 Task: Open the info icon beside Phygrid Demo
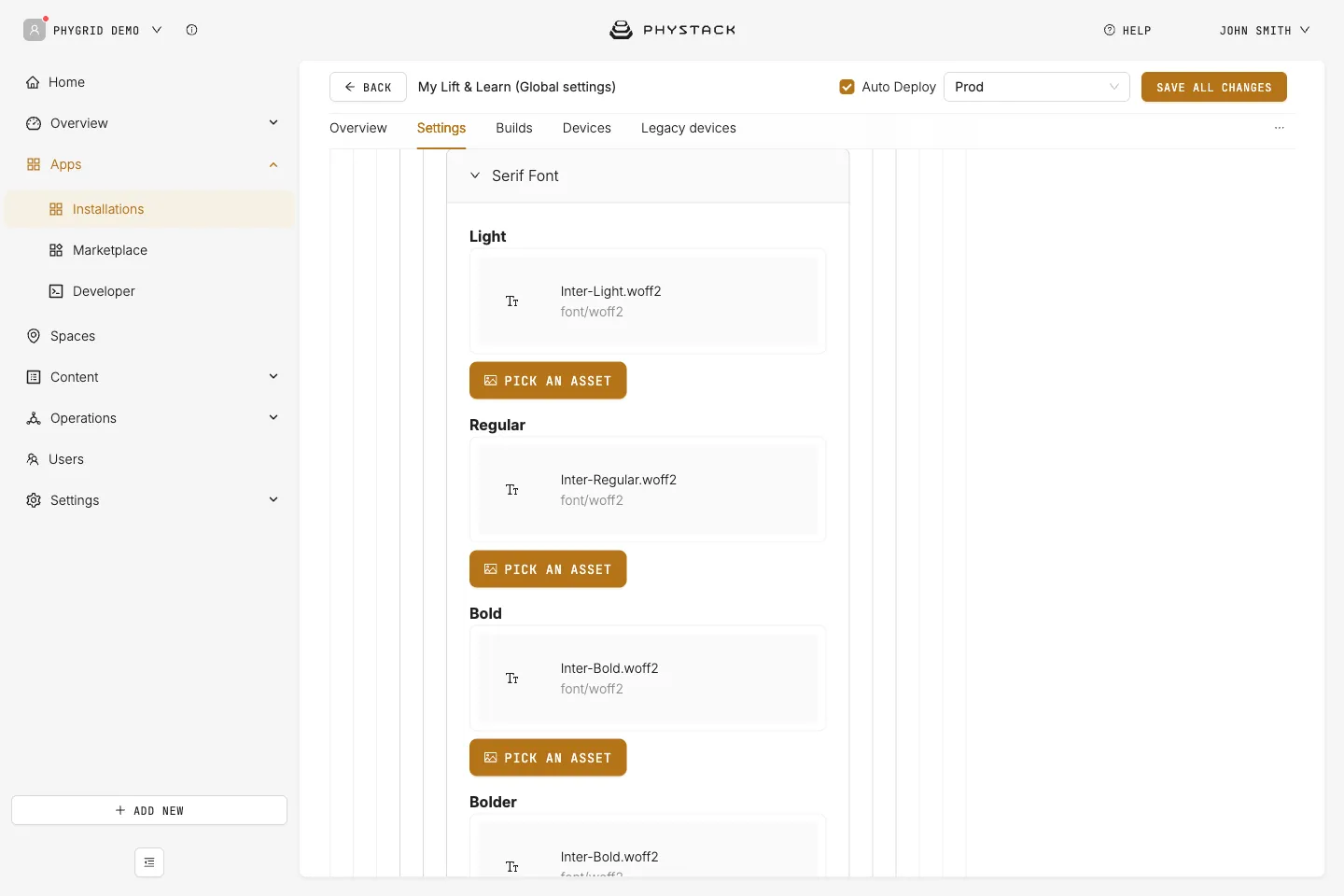(191, 30)
